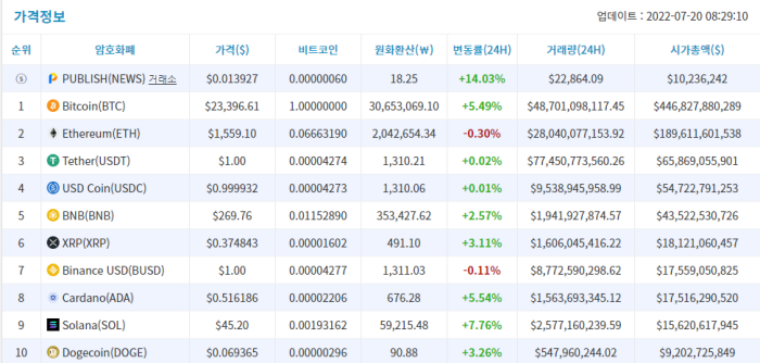Viewport: 760px width, 363px height.
Task: Click the Dogecoin logo icon
Action: click(53, 352)
